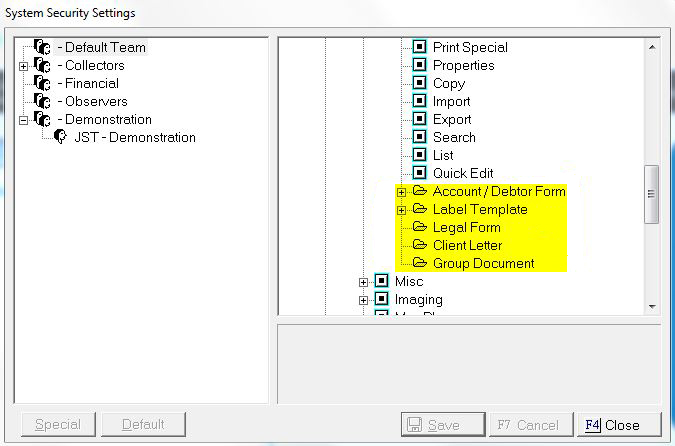Expand the Collectors team node
Viewport: 675px width, 446px height.
pos(23,66)
